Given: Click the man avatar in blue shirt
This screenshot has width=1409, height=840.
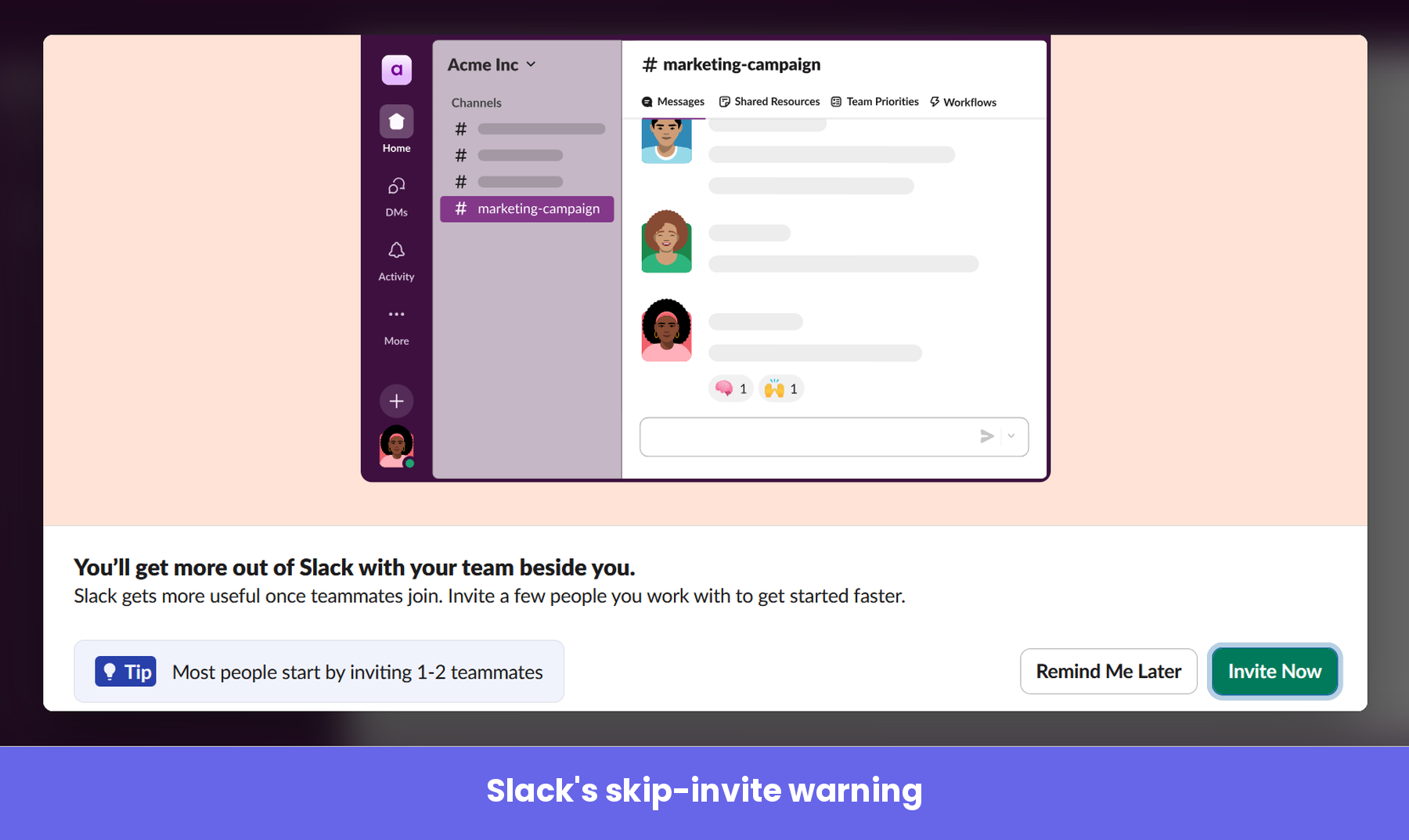Looking at the screenshot, I should (666, 140).
